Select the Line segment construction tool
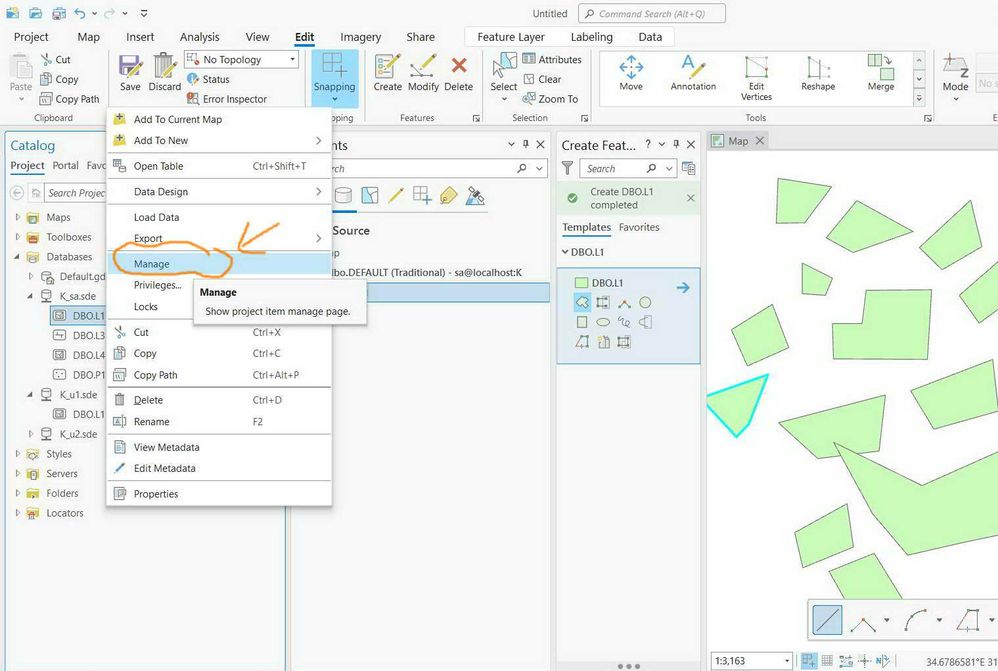Viewport: 998px width, 671px height. (827, 619)
